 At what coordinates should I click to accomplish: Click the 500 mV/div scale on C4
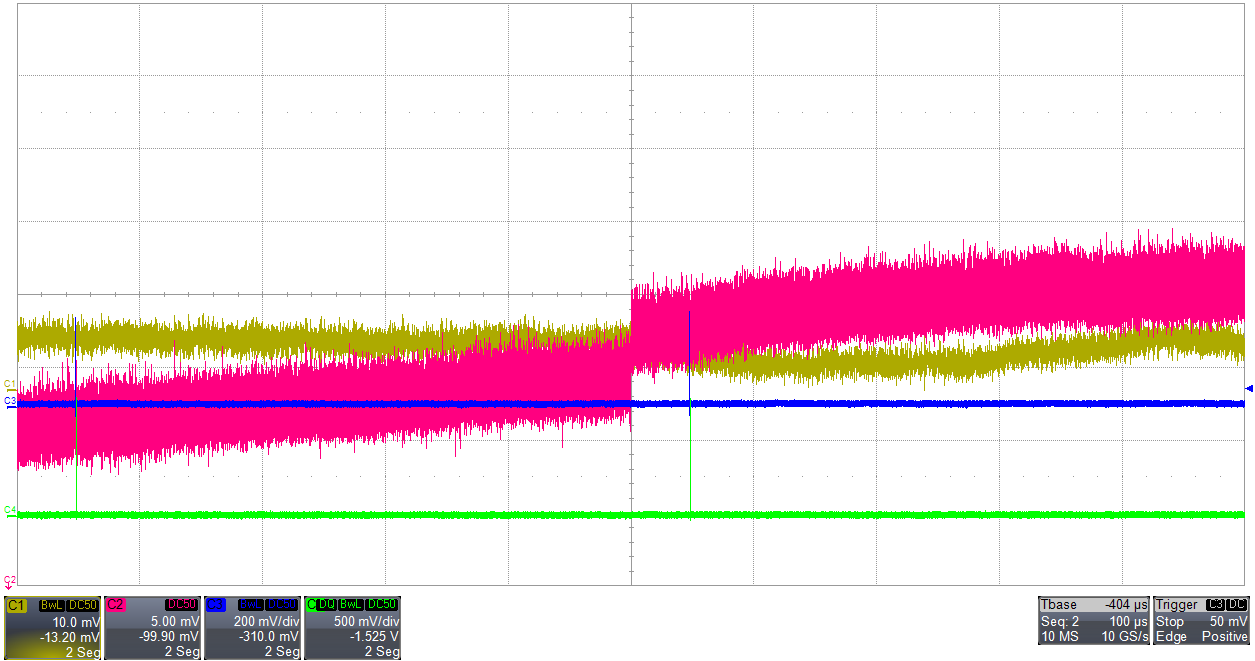[367, 622]
